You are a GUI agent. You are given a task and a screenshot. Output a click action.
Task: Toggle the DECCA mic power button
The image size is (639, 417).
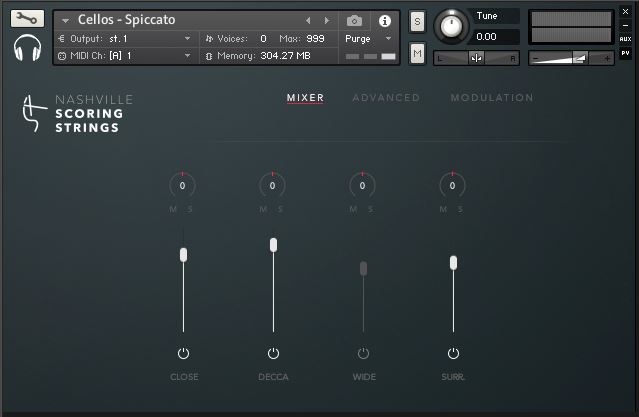coord(273,353)
